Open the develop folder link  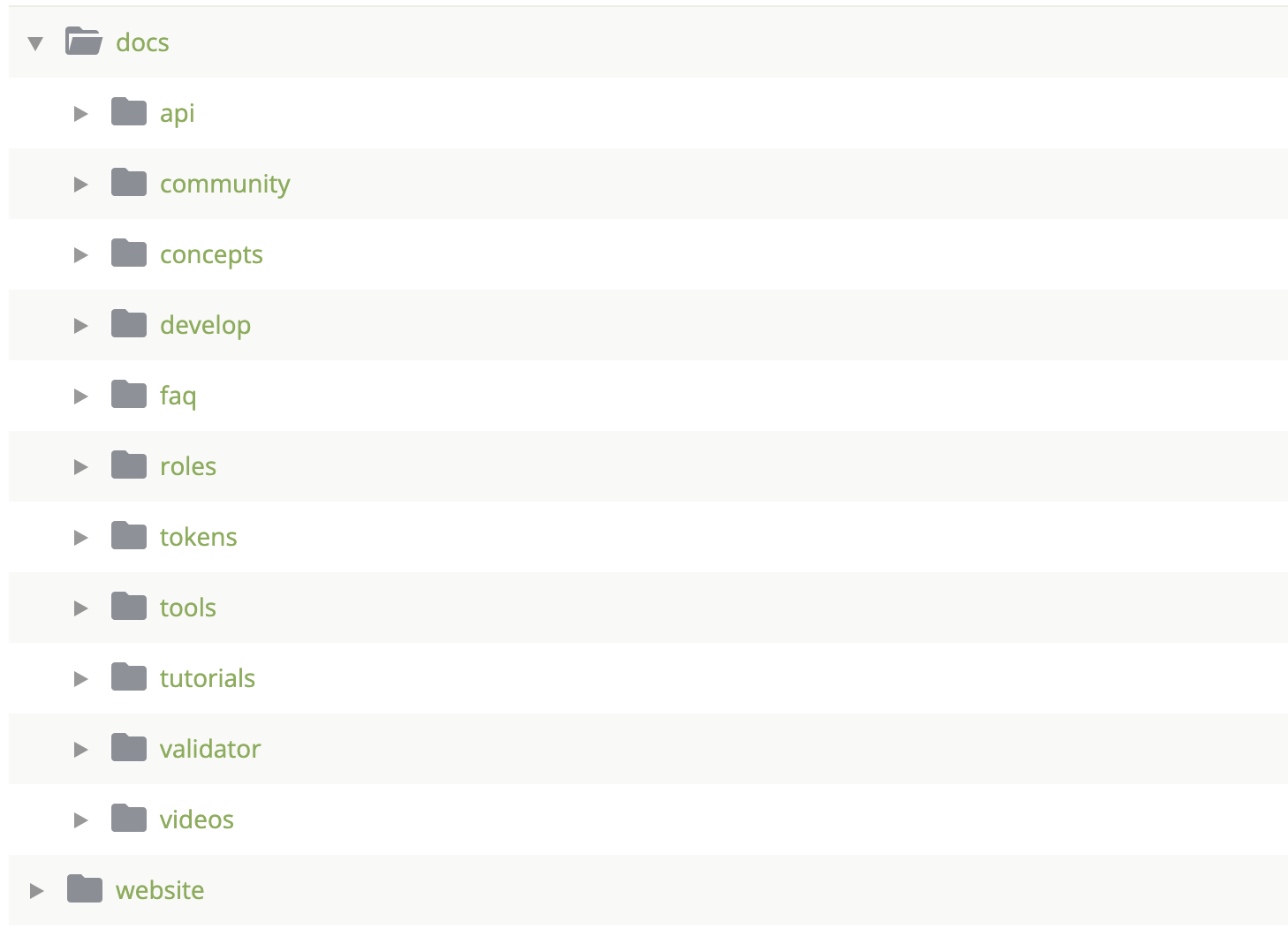coord(205,326)
